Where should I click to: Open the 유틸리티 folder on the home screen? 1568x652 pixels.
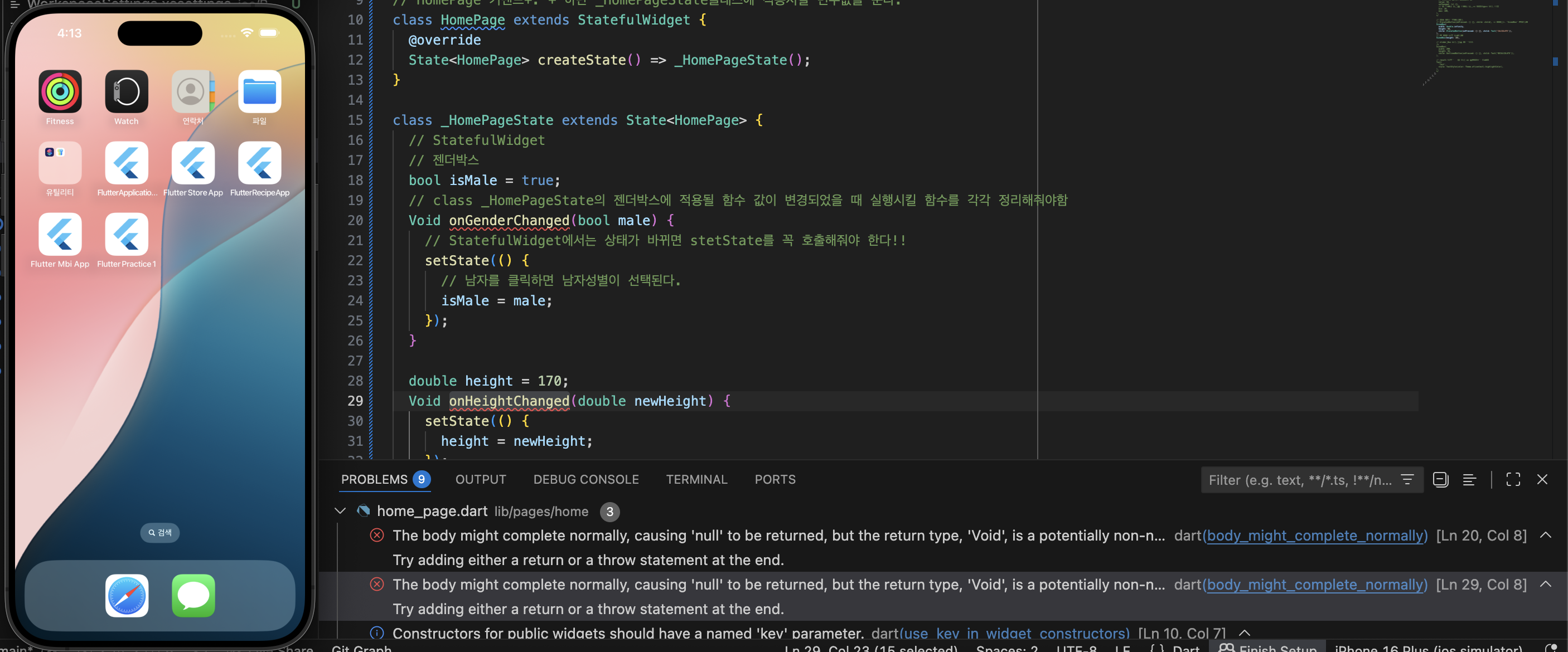pyautogui.click(x=60, y=163)
